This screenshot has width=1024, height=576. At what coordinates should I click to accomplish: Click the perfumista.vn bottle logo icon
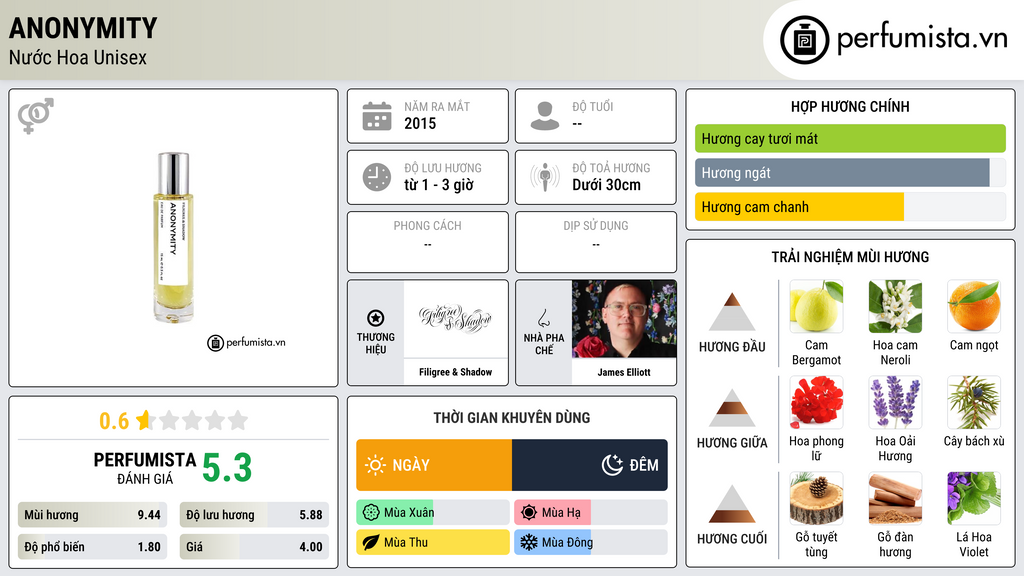pyautogui.click(x=804, y=40)
